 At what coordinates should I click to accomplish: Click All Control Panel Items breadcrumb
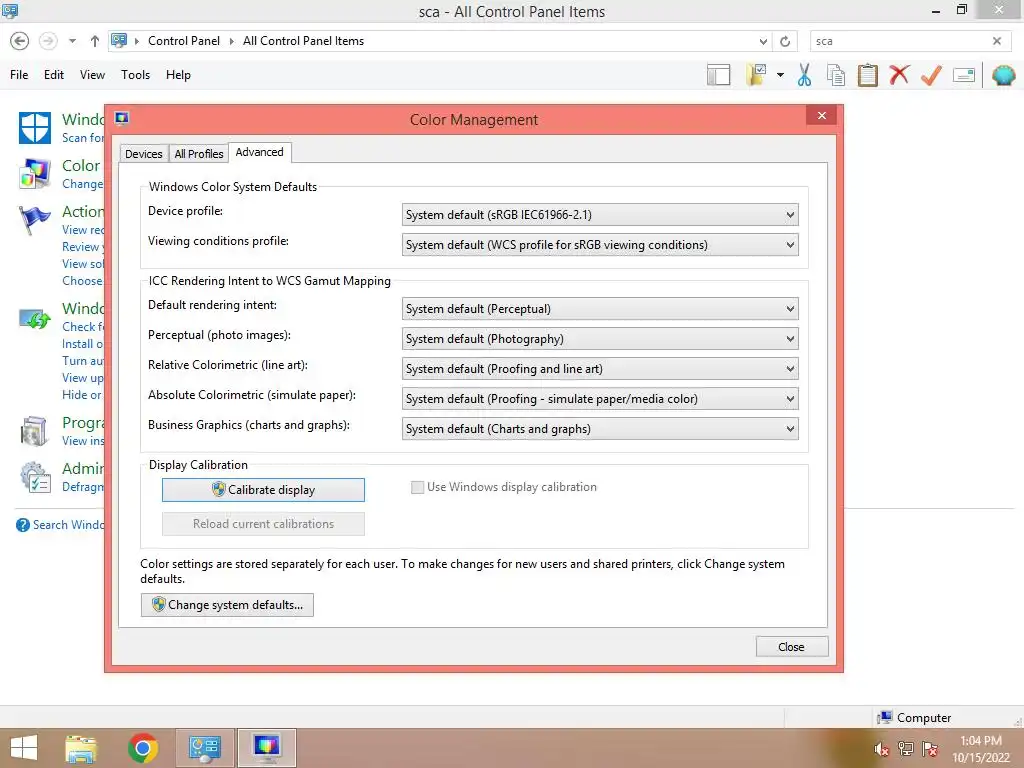point(303,41)
